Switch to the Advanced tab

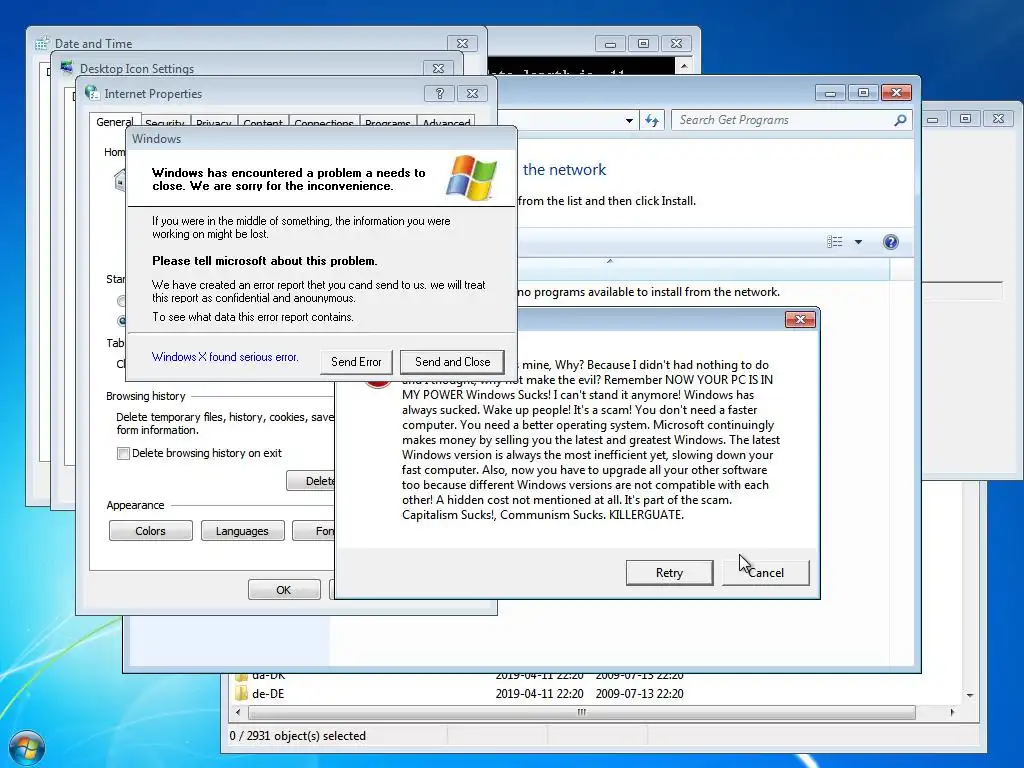[446, 123]
